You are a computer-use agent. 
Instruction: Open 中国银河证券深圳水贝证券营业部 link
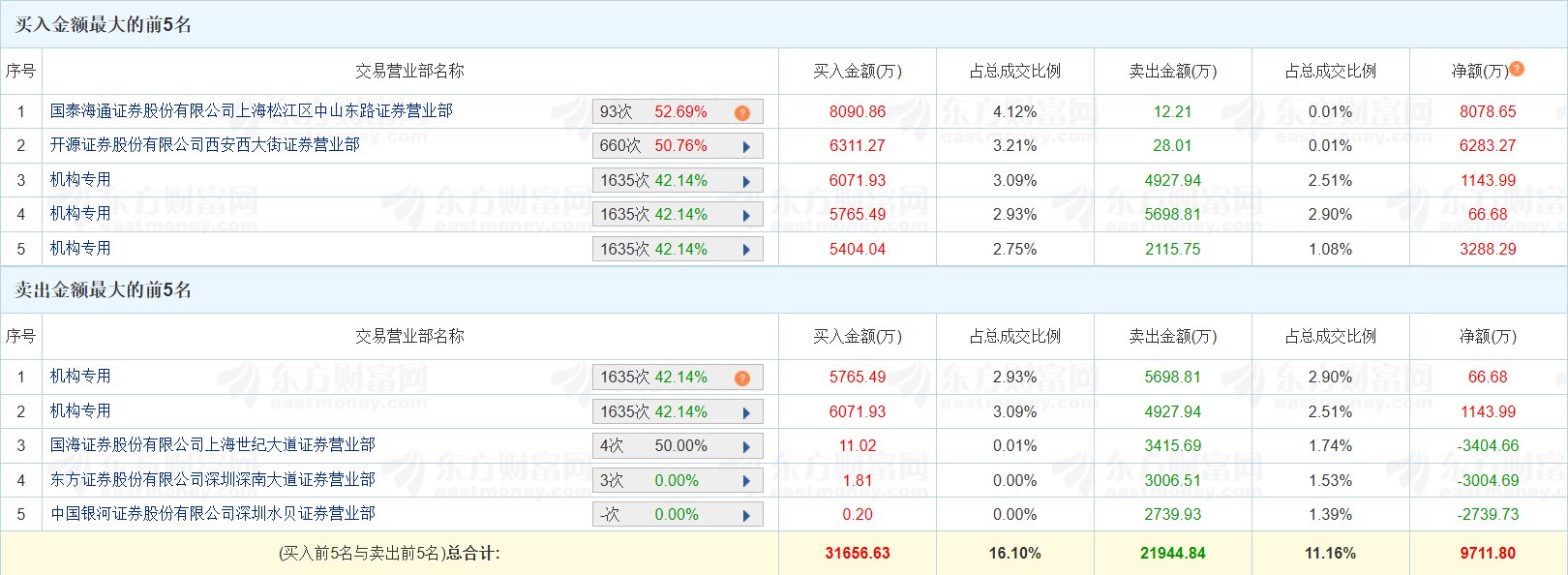coord(212,514)
